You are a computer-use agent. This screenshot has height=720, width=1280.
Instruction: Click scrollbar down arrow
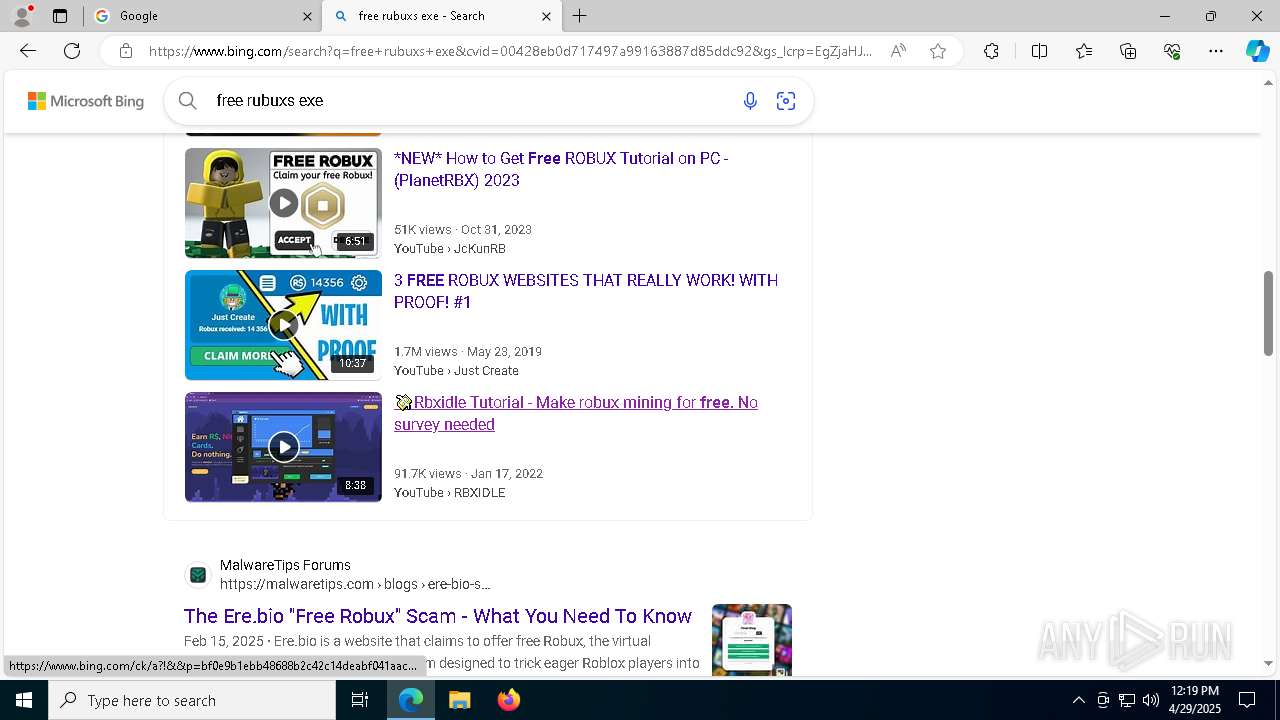pos(1268,663)
